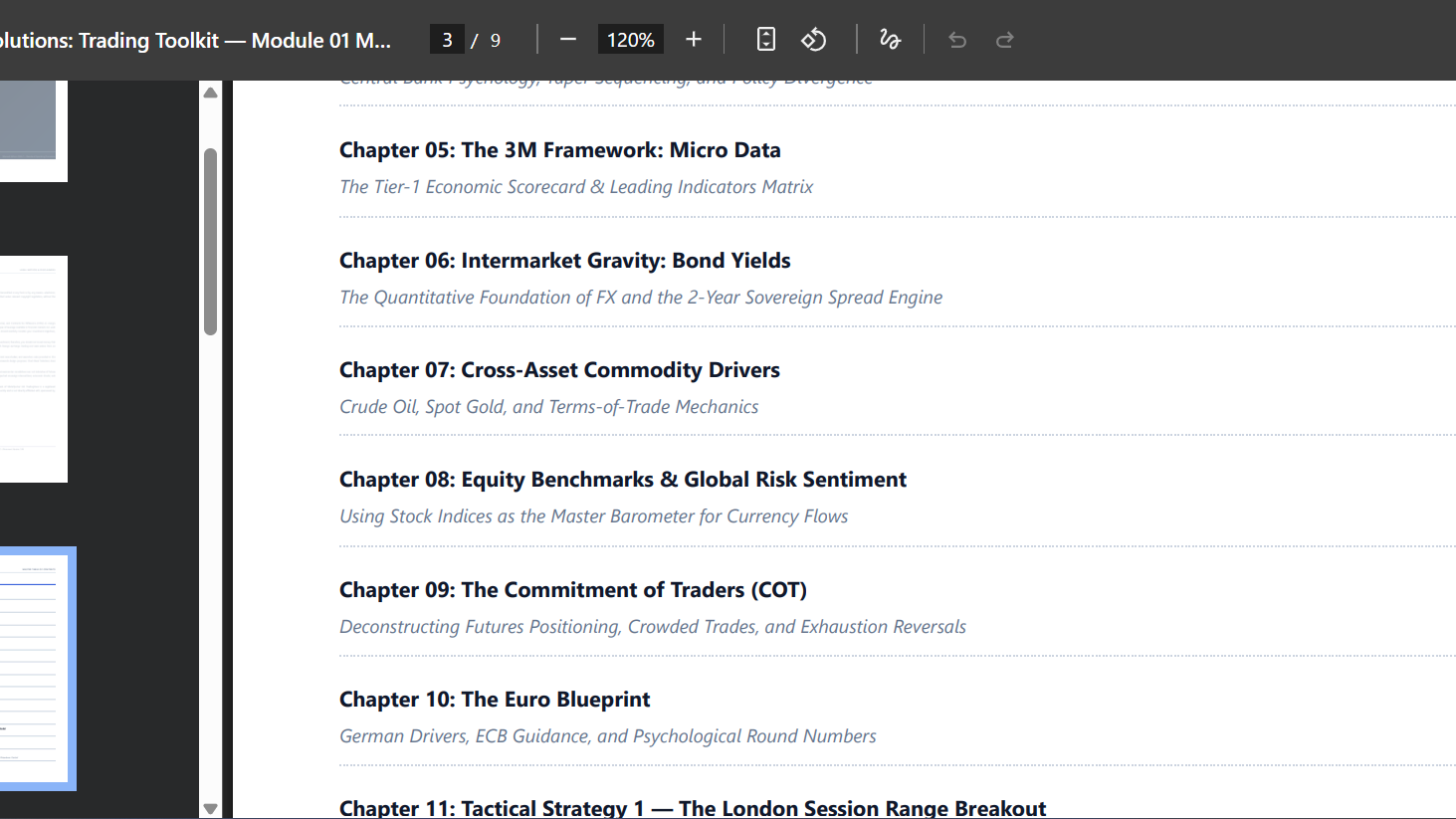Click the Deconstructing Futures Positioning subtitle
The image size is (1456, 819).
tap(653, 627)
